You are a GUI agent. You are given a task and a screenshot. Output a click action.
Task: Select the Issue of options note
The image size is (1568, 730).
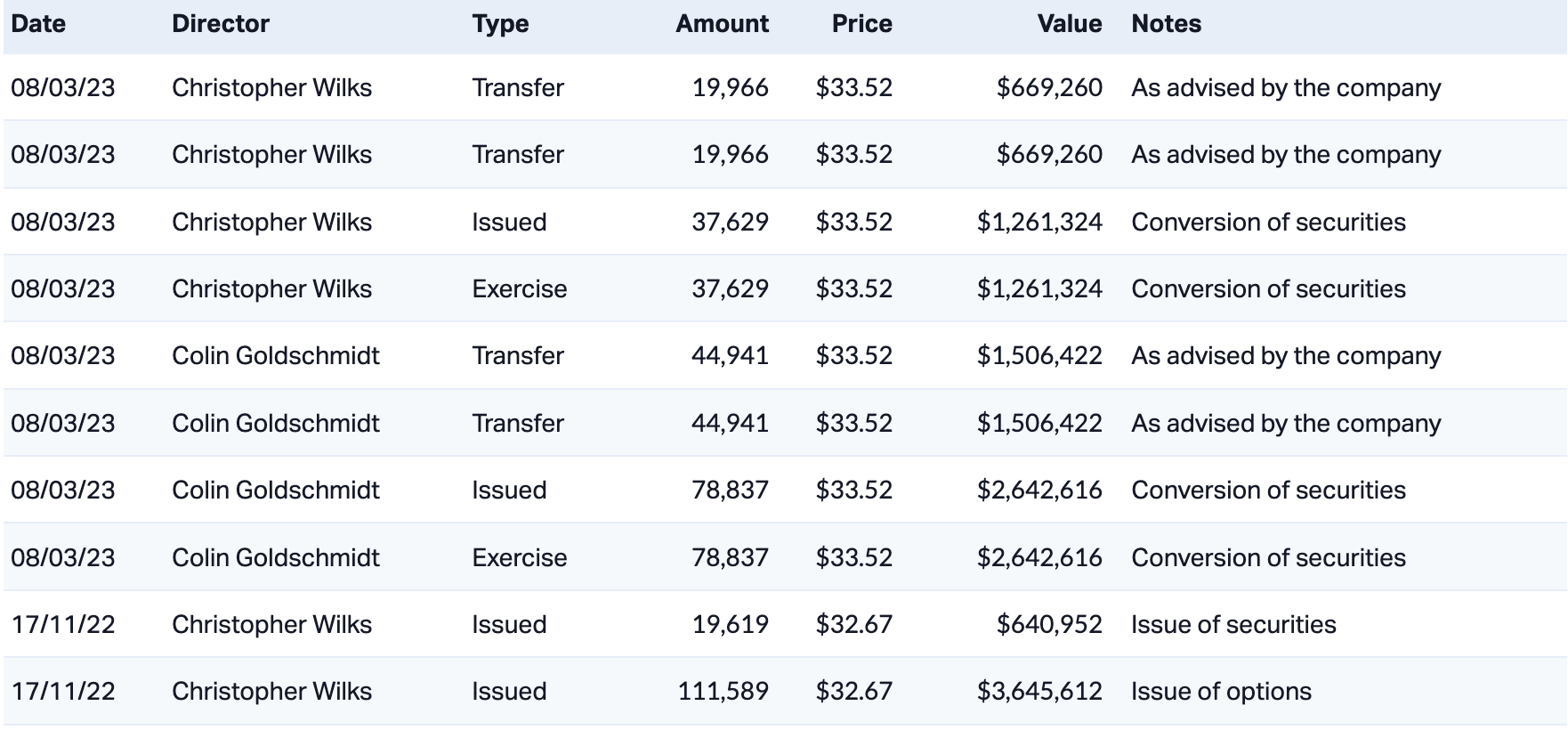1221,691
